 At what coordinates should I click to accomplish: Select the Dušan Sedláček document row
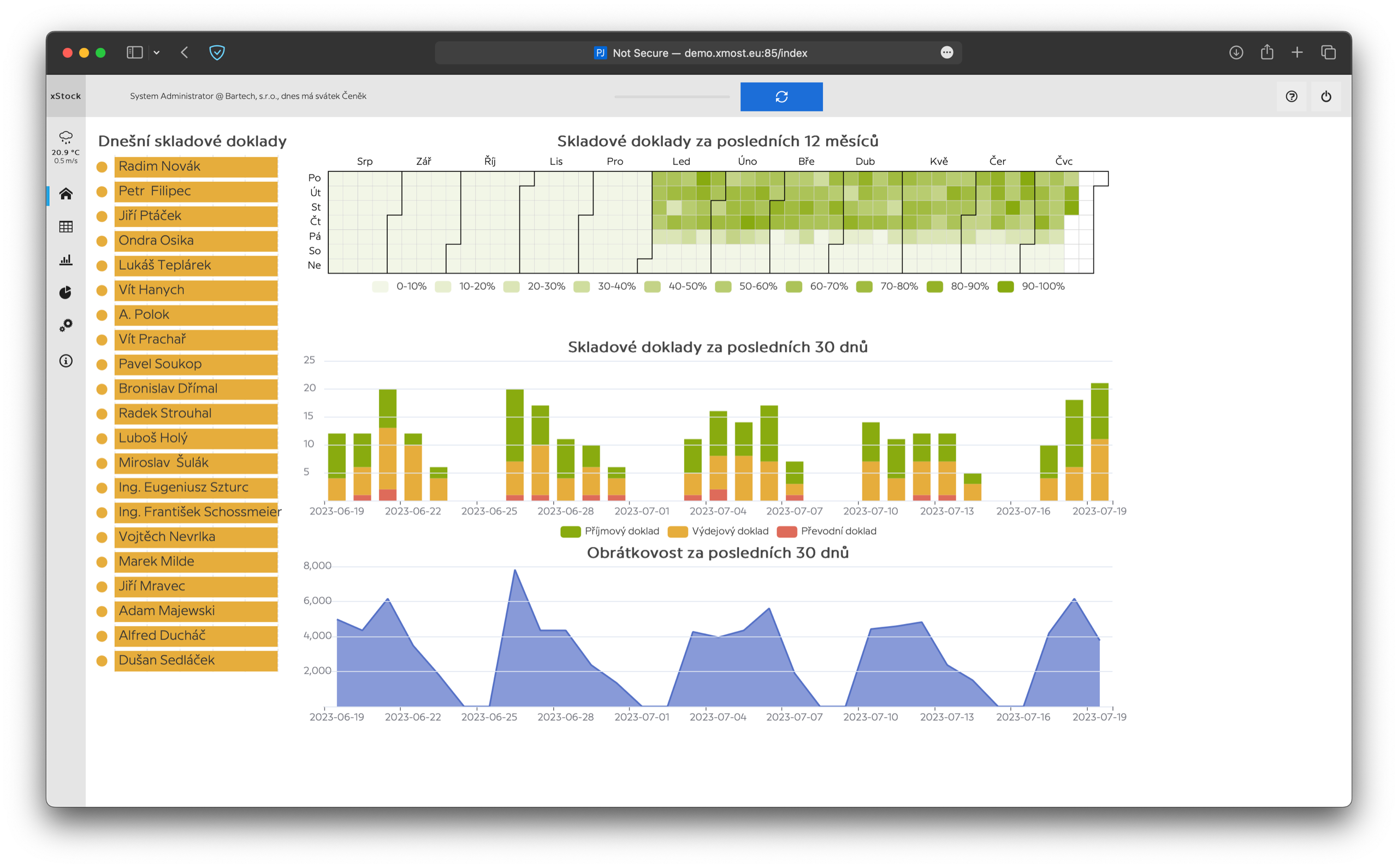tap(196, 660)
